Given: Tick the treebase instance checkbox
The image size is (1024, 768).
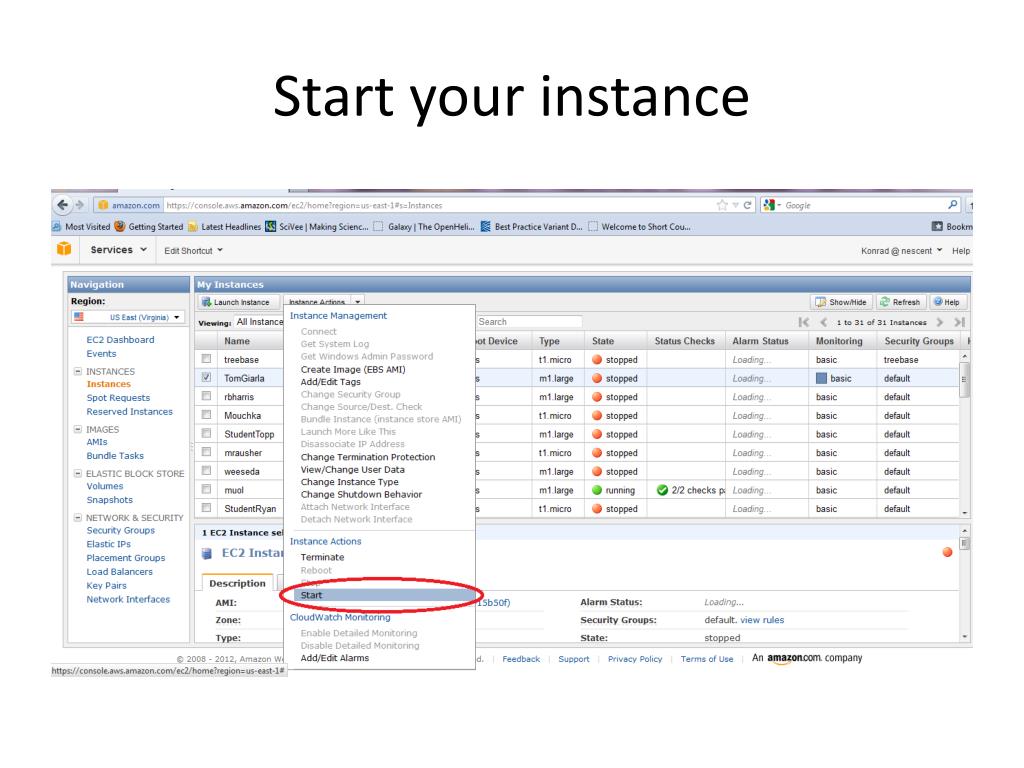Looking at the screenshot, I should 206,359.
